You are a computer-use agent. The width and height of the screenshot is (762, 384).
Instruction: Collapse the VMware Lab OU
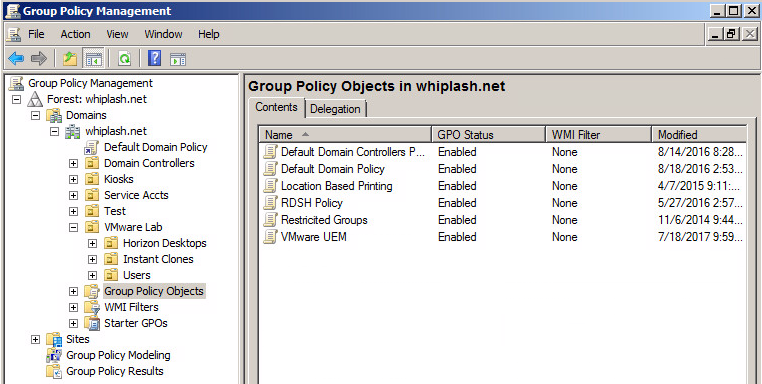(73, 227)
